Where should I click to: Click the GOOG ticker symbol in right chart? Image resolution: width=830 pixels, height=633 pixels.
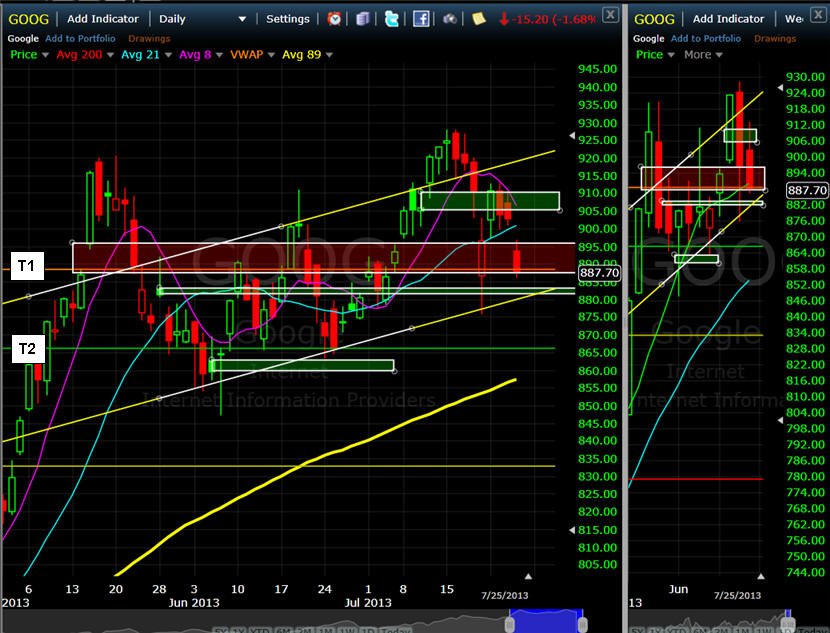tap(654, 19)
